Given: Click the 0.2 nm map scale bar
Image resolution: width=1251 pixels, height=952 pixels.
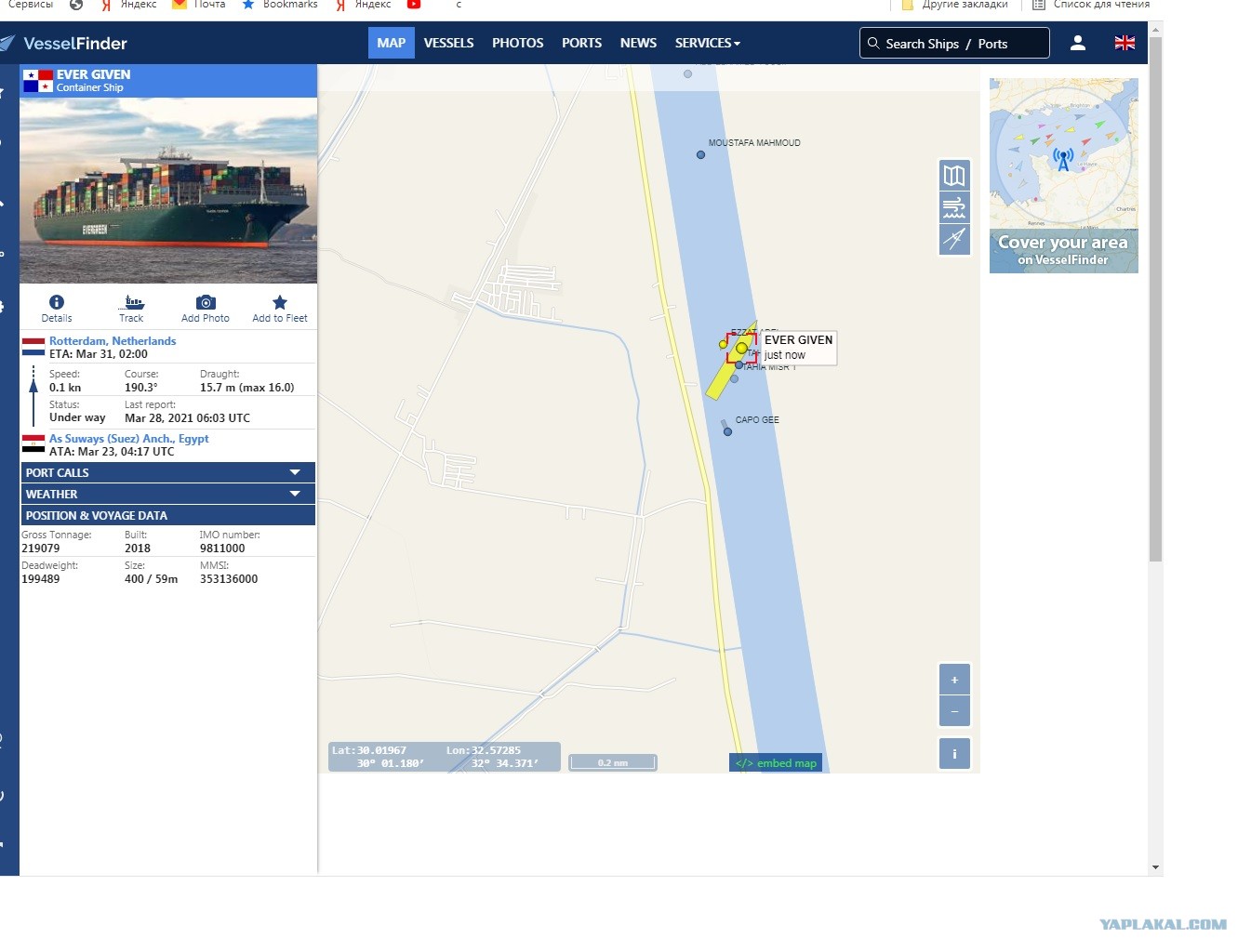Looking at the screenshot, I should click(613, 762).
